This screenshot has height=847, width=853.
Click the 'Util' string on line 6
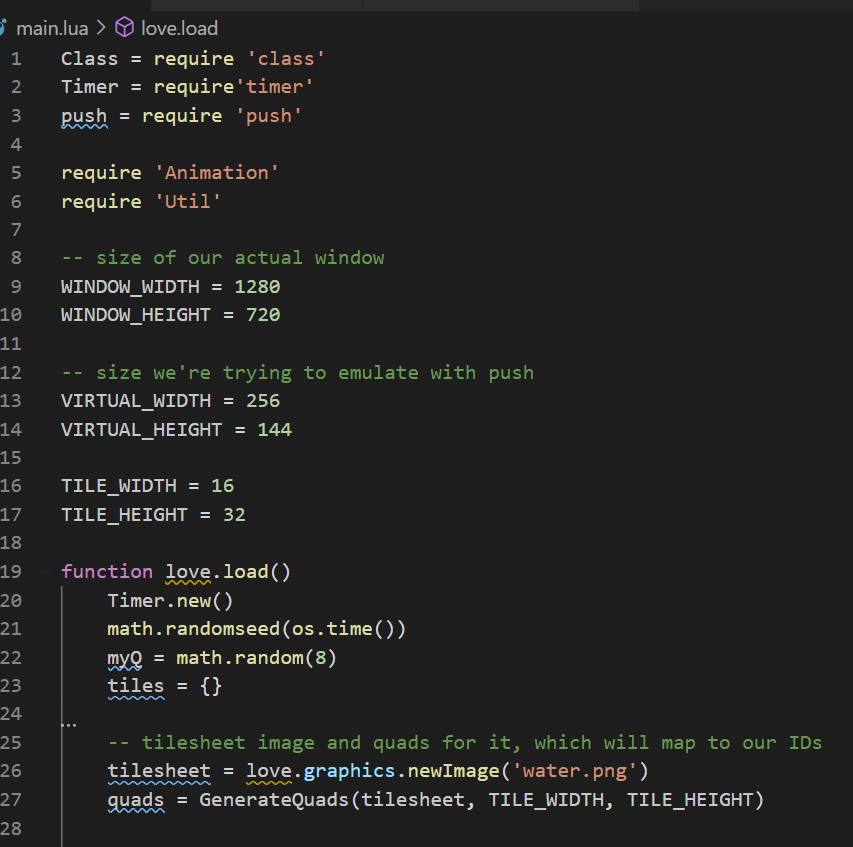coord(188,202)
